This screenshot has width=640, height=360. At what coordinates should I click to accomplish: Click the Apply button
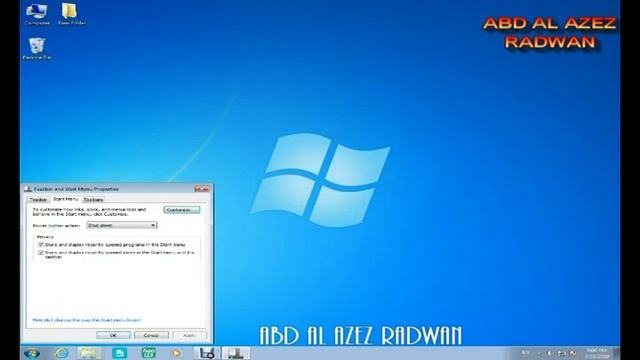click(x=189, y=335)
